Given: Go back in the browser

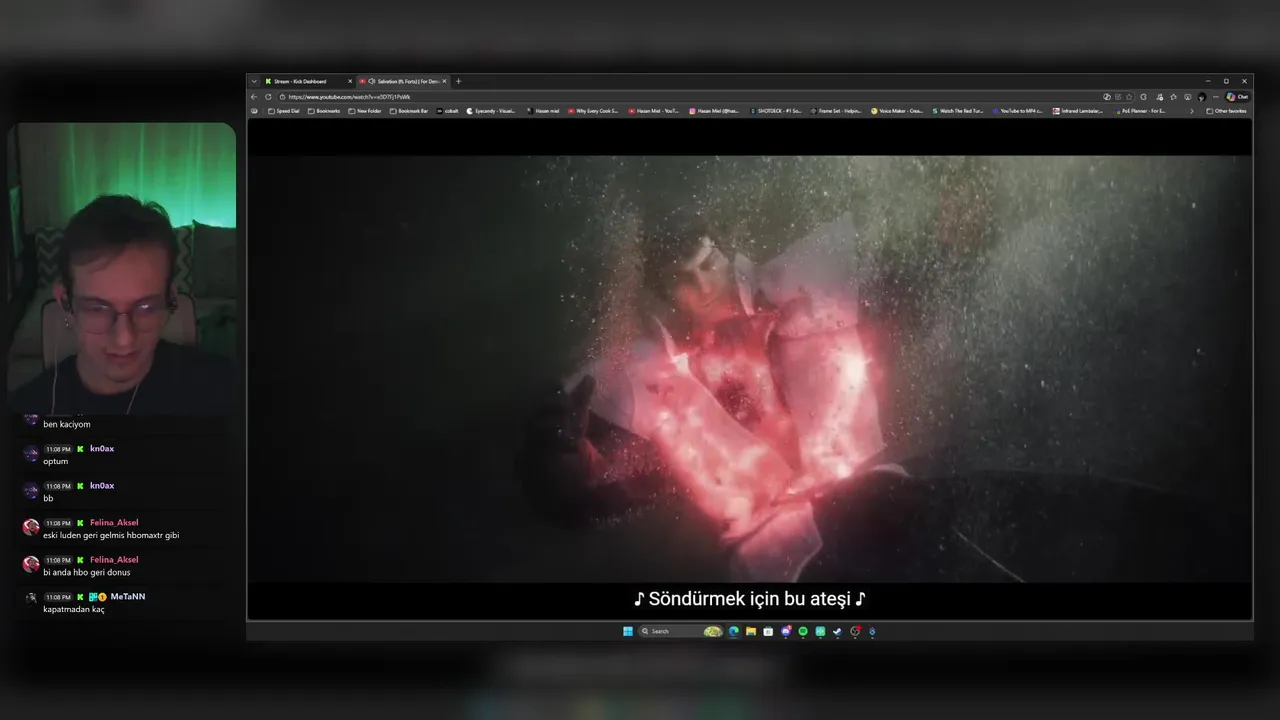Looking at the screenshot, I should coord(254,97).
